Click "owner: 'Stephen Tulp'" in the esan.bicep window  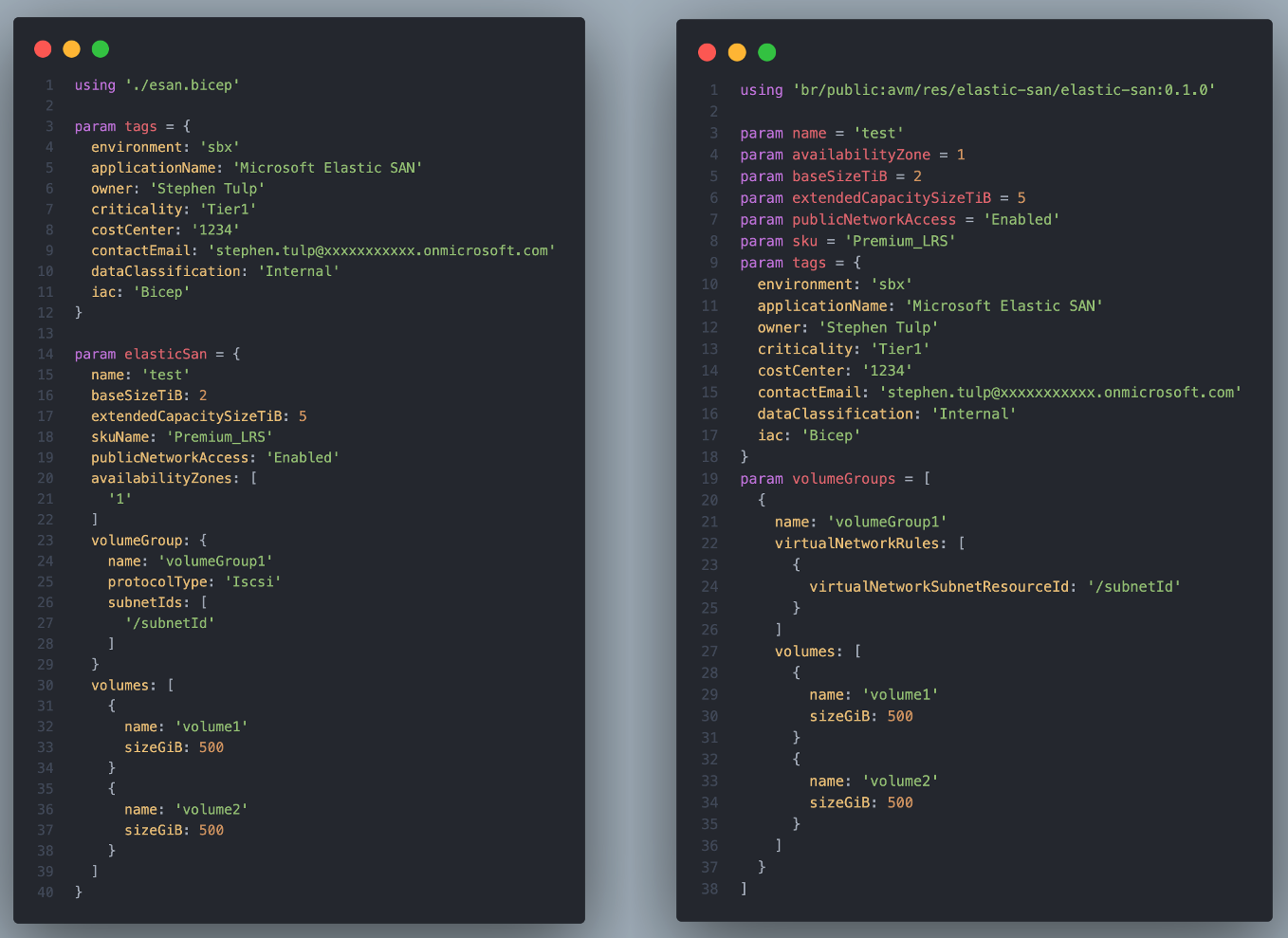coord(178,189)
